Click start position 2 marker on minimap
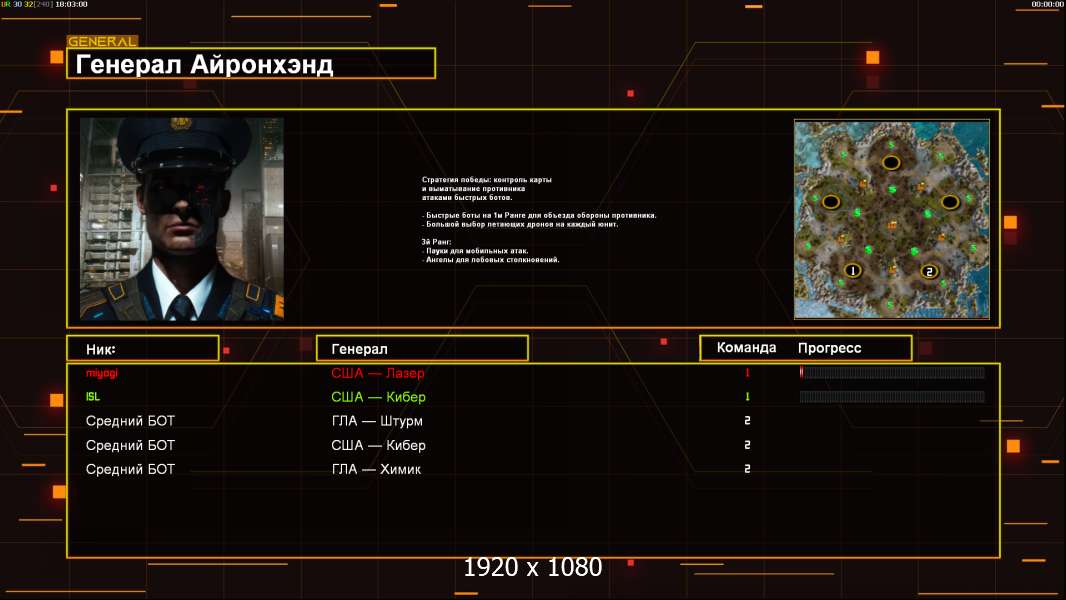Image resolution: width=1066 pixels, height=600 pixels. [x=929, y=271]
